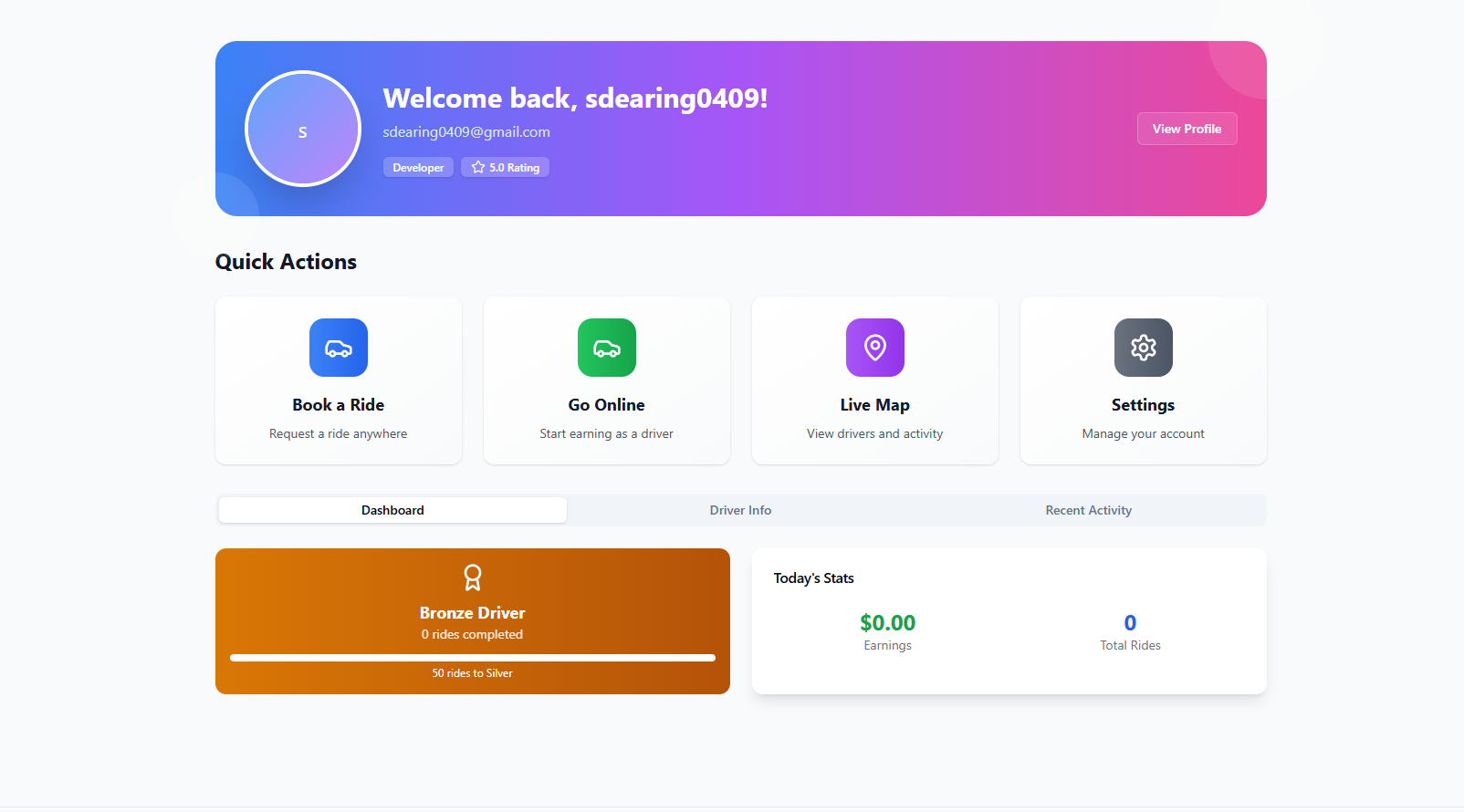Screen dimensions: 1464x812
Task: Click the blue Book a Ride car icon
Action: (x=339, y=348)
